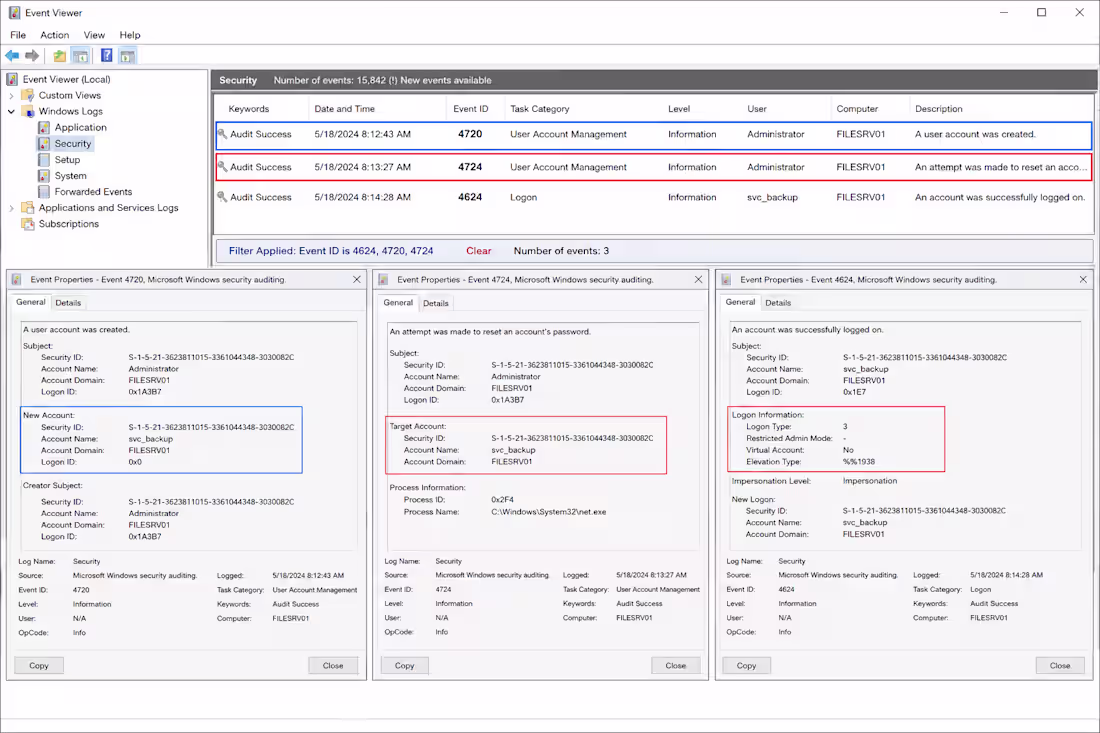Expand Applications and Services Logs node
Viewport: 1100px width, 733px height.
click(x=11, y=208)
